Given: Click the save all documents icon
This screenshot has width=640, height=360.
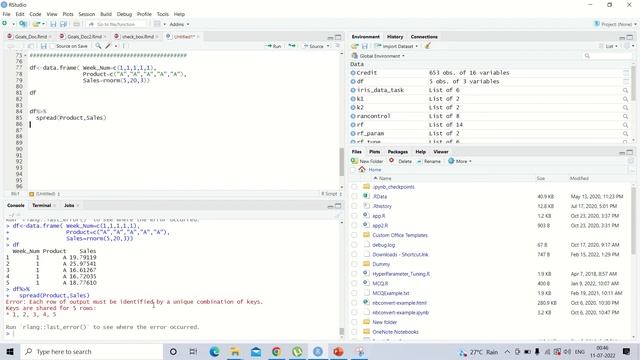Looking at the screenshot, I should [x=63, y=24].
